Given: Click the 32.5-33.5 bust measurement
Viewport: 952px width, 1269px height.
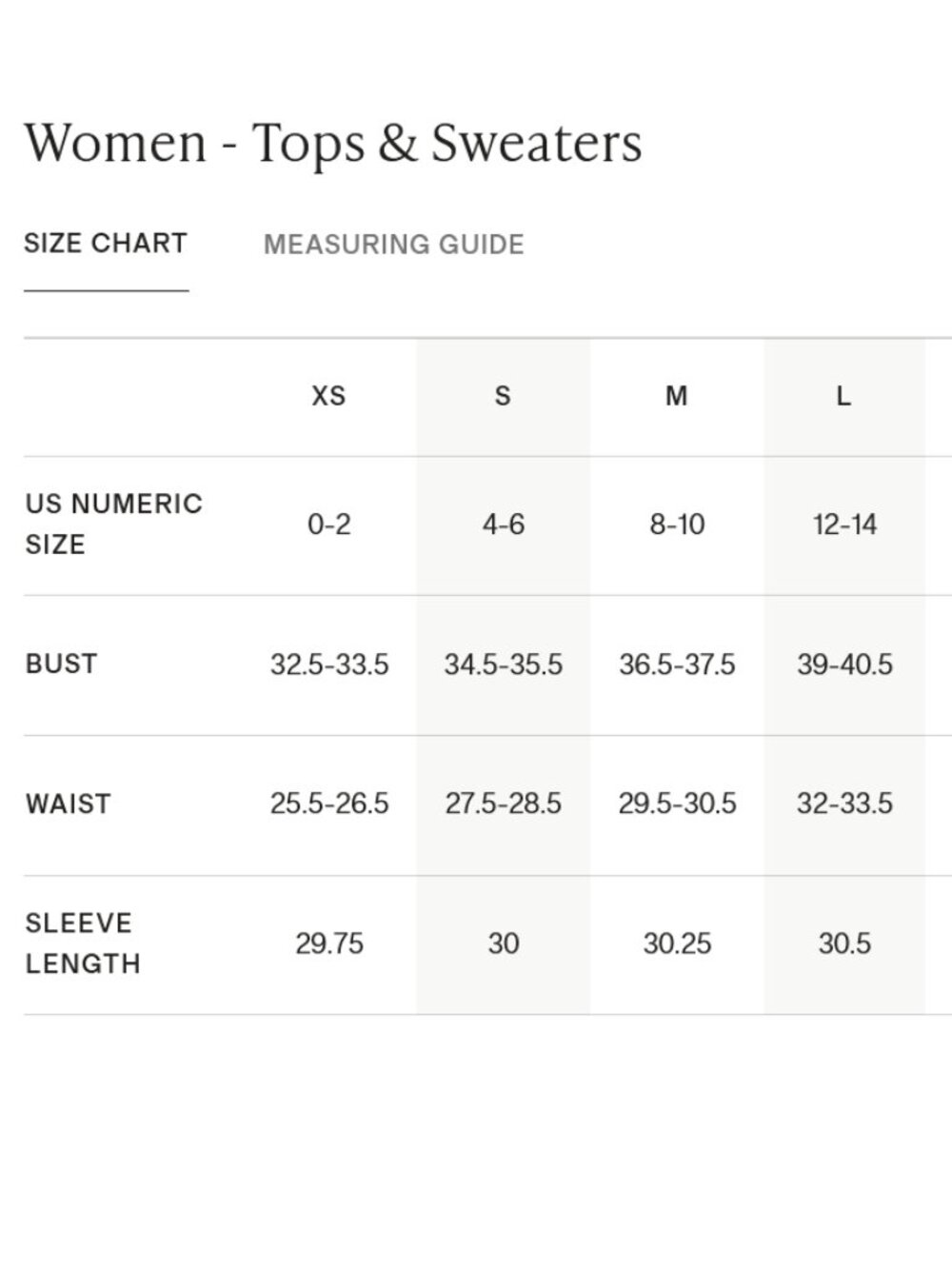Looking at the screenshot, I should point(328,664).
